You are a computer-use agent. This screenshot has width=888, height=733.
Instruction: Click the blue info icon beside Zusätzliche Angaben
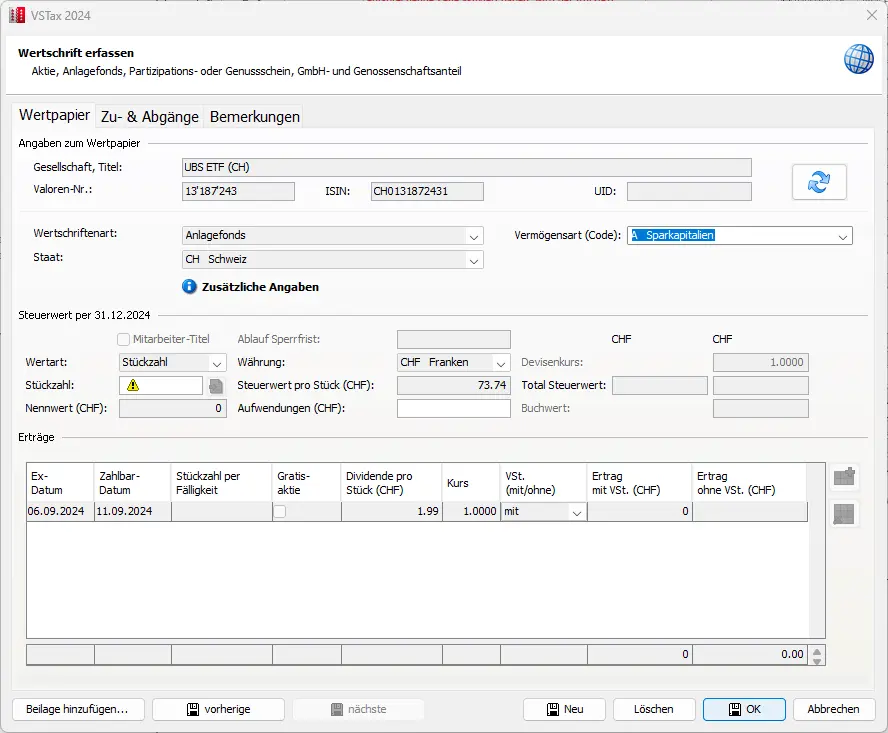[190, 287]
